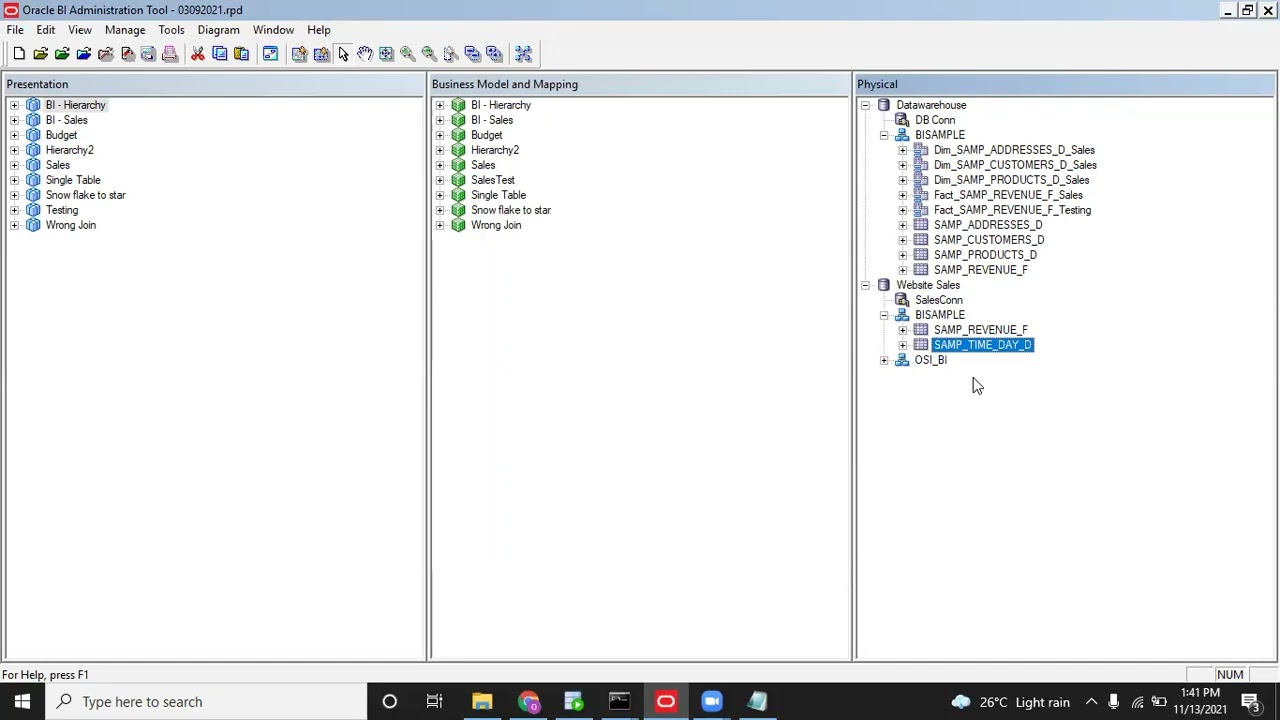
Task: Collapse the Website Sales database node
Action: point(866,285)
